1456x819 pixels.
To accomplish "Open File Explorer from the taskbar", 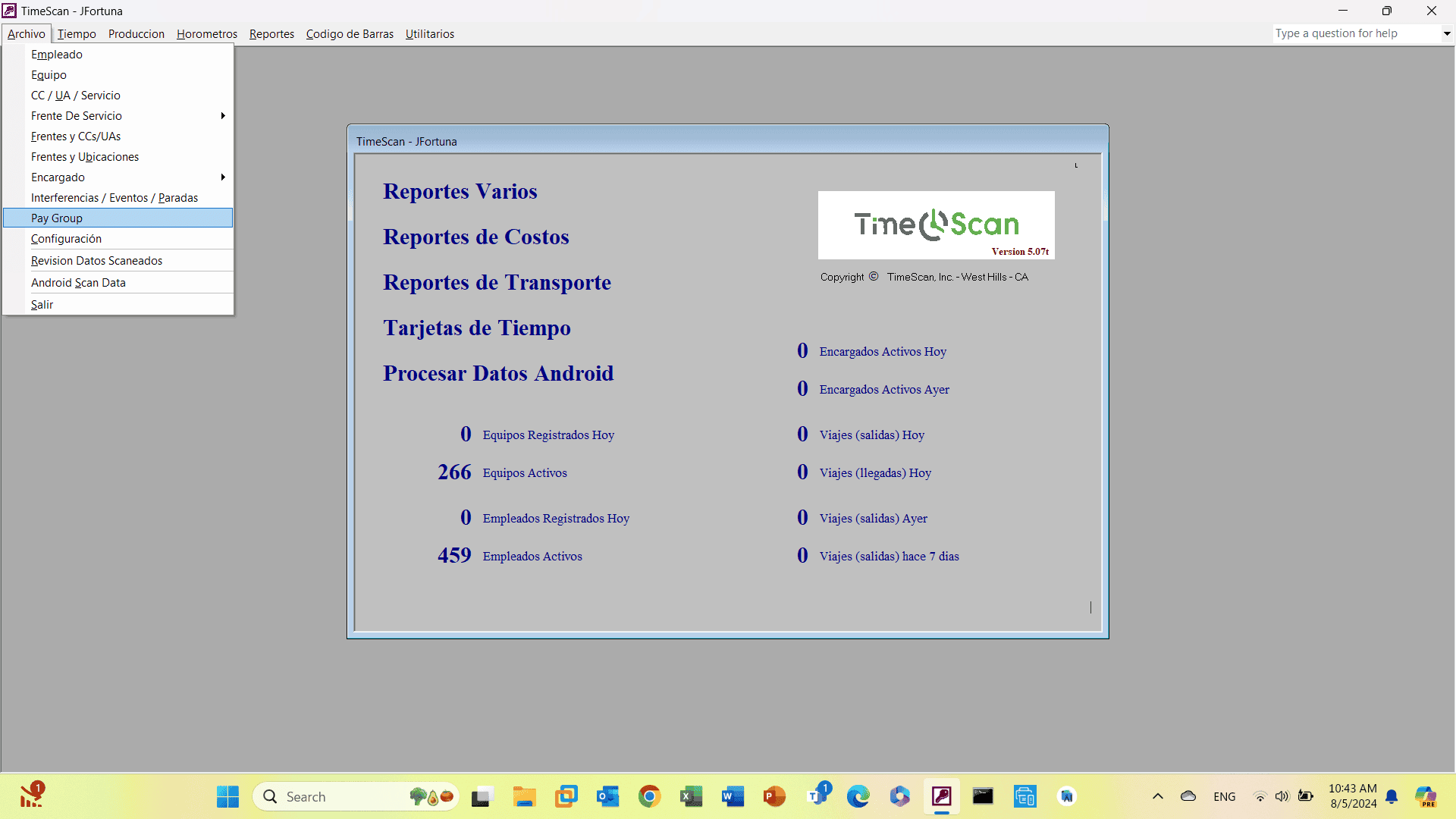I will tap(524, 796).
